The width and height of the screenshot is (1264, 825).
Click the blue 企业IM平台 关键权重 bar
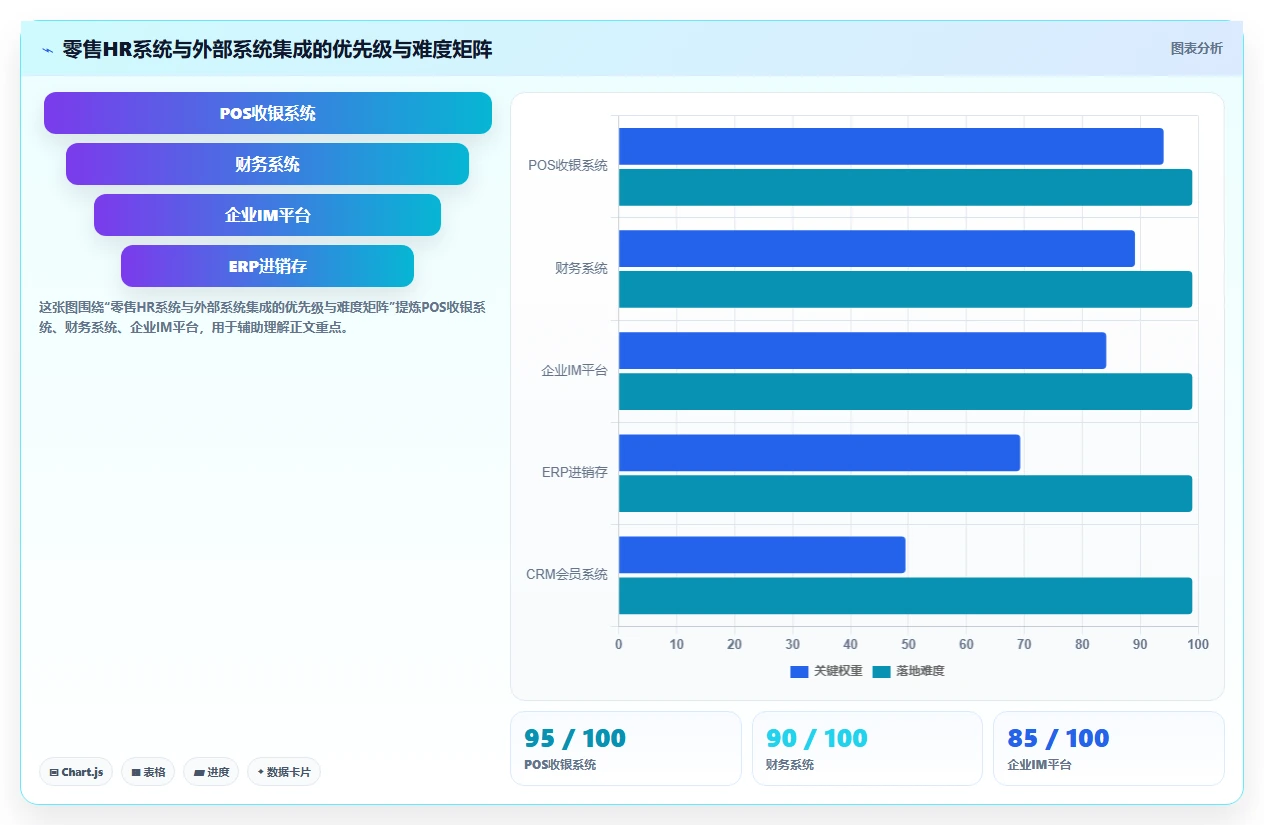pyautogui.click(x=862, y=350)
